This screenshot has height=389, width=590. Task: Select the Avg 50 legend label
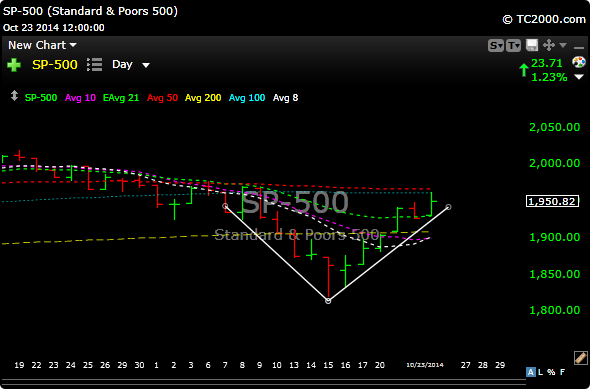pyautogui.click(x=162, y=98)
